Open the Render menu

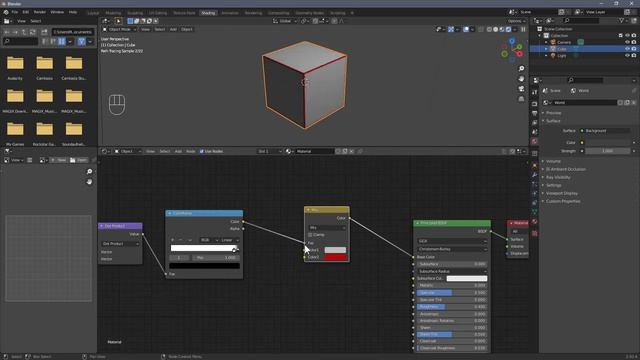pyautogui.click(x=40, y=12)
